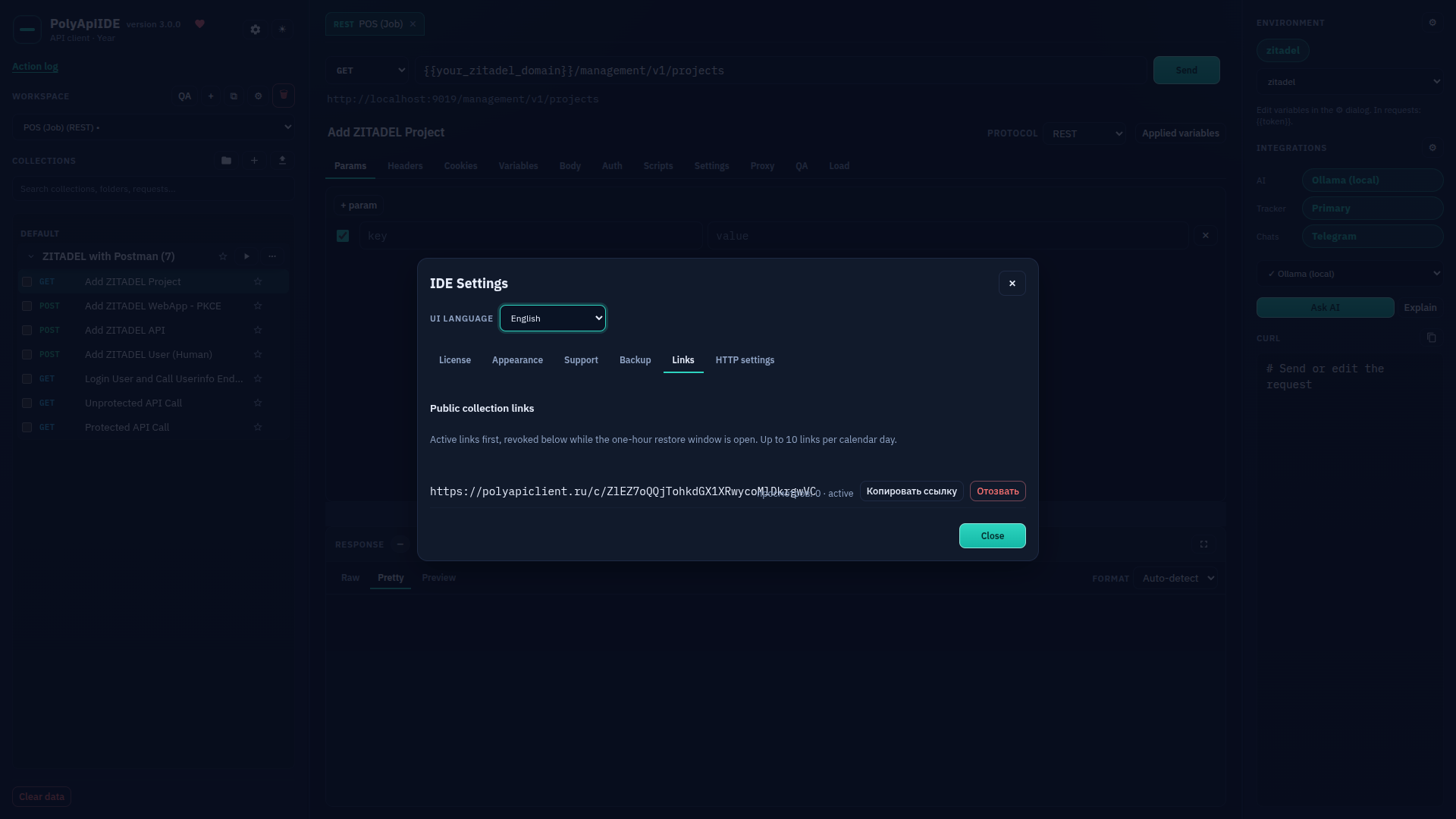Click the teal Close button in dialog
This screenshot has width=1456, height=819.
(992, 536)
